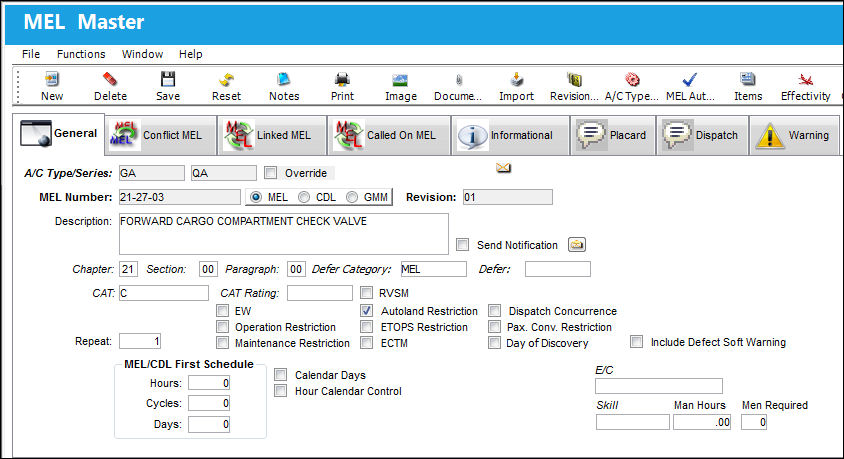Enable ETOPS Restriction checkbox
This screenshot has width=844, height=459.
pos(367,327)
